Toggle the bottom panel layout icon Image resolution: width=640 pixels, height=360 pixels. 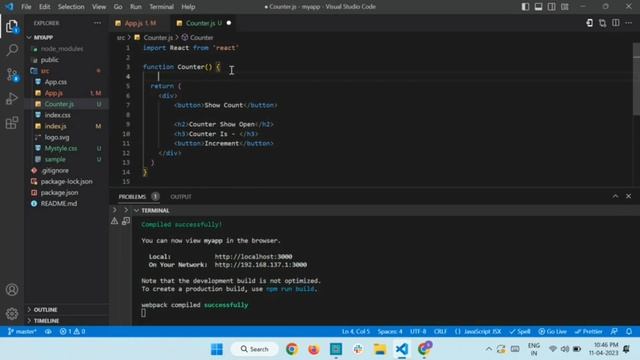coord(538,7)
